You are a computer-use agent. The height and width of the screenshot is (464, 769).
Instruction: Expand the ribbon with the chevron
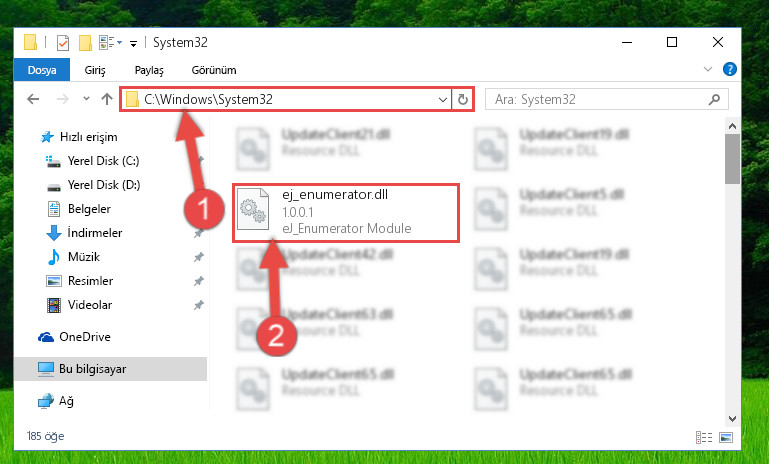708,69
